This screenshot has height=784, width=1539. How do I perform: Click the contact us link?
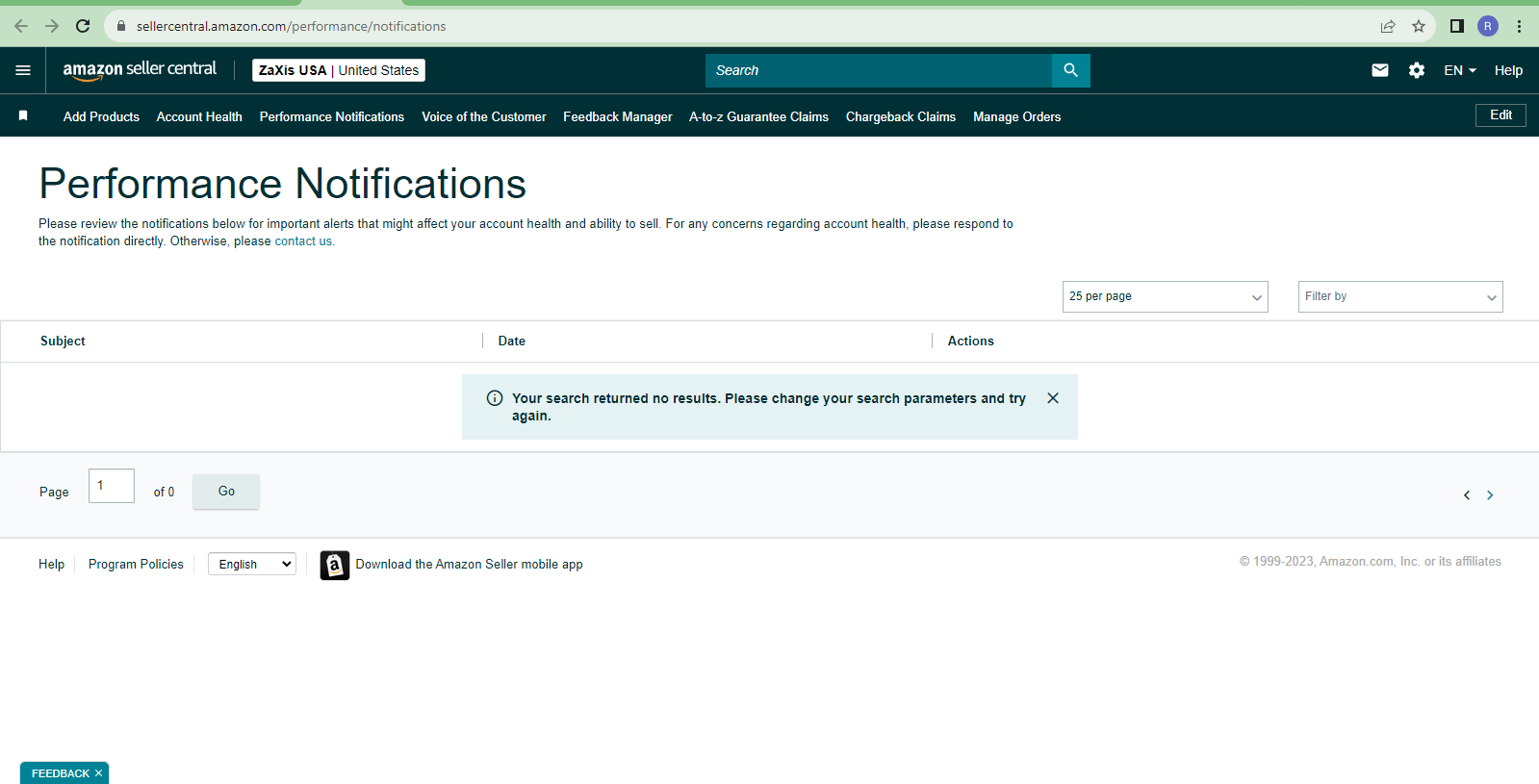(x=303, y=241)
